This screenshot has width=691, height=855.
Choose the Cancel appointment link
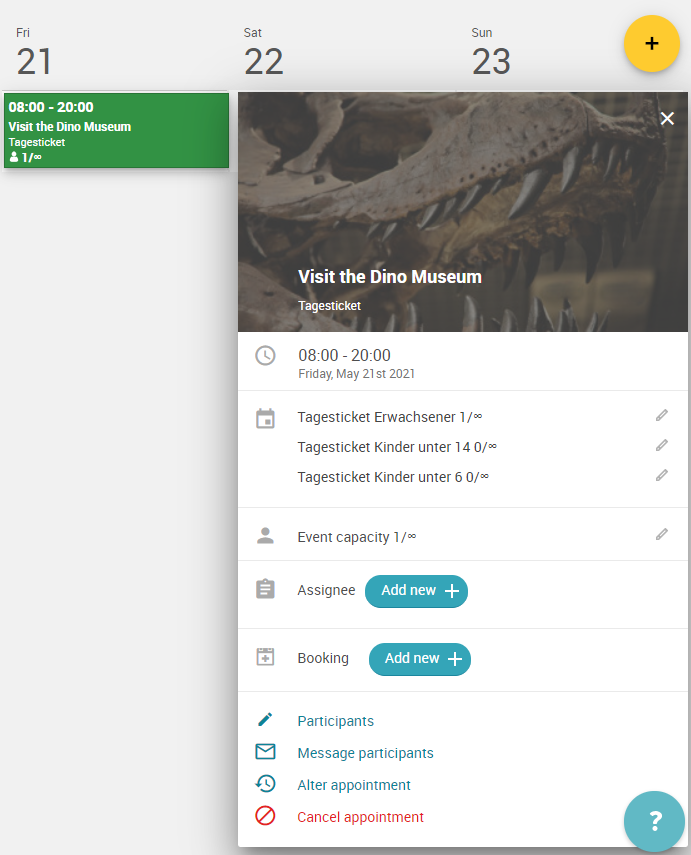point(360,817)
